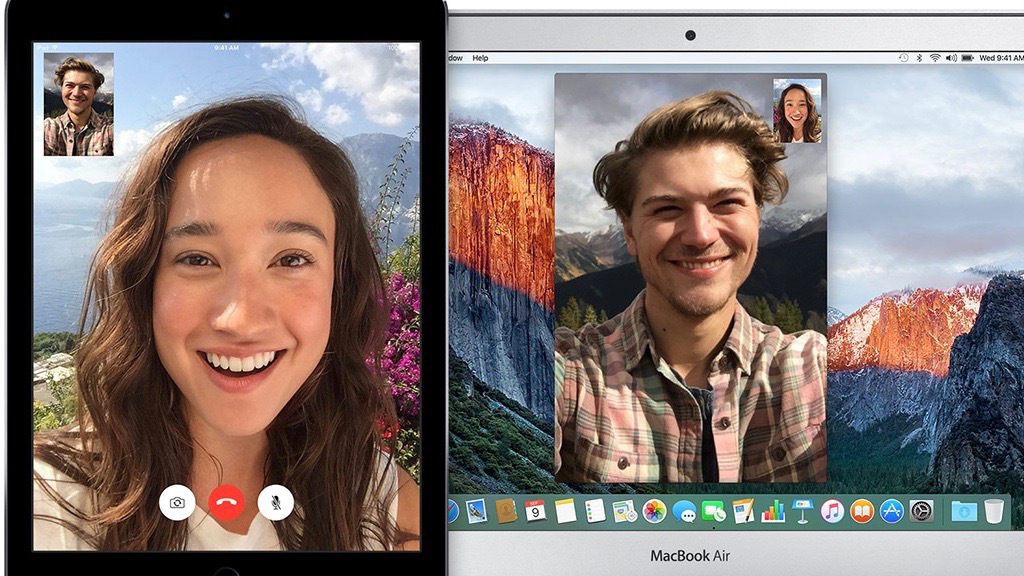The height and width of the screenshot is (576, 1024).
Task: Launch Keynote from the Dock
Action: pos(803,512)
